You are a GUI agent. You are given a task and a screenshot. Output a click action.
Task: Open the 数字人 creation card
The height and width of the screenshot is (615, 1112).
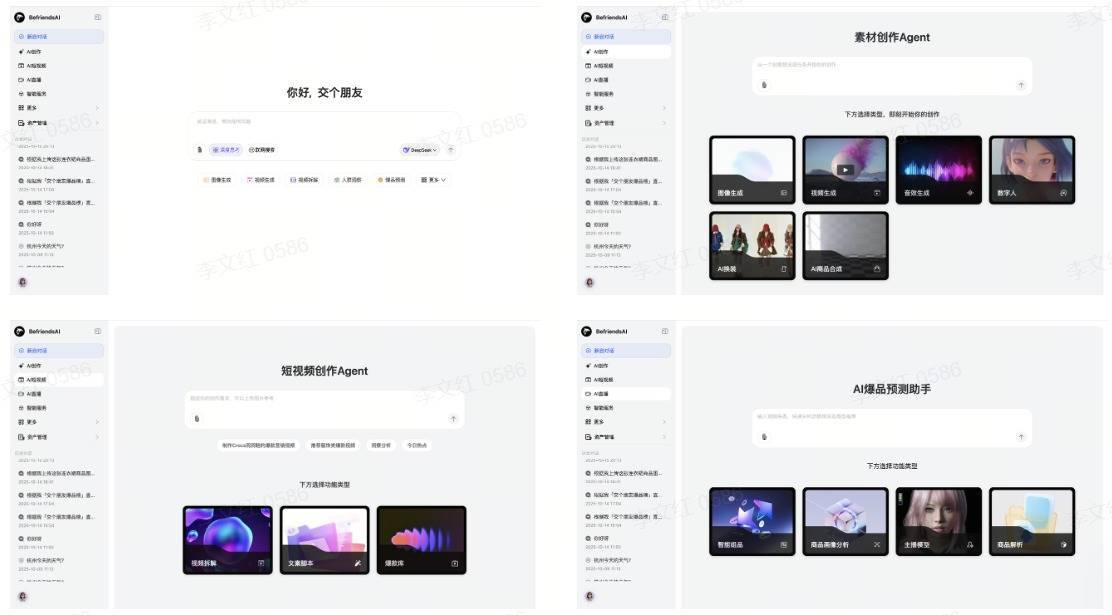click(1032, 170)
